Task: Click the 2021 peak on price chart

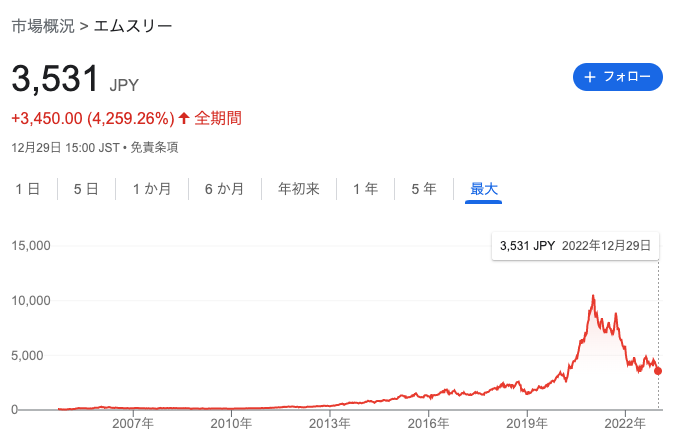Action: (593, 297)
